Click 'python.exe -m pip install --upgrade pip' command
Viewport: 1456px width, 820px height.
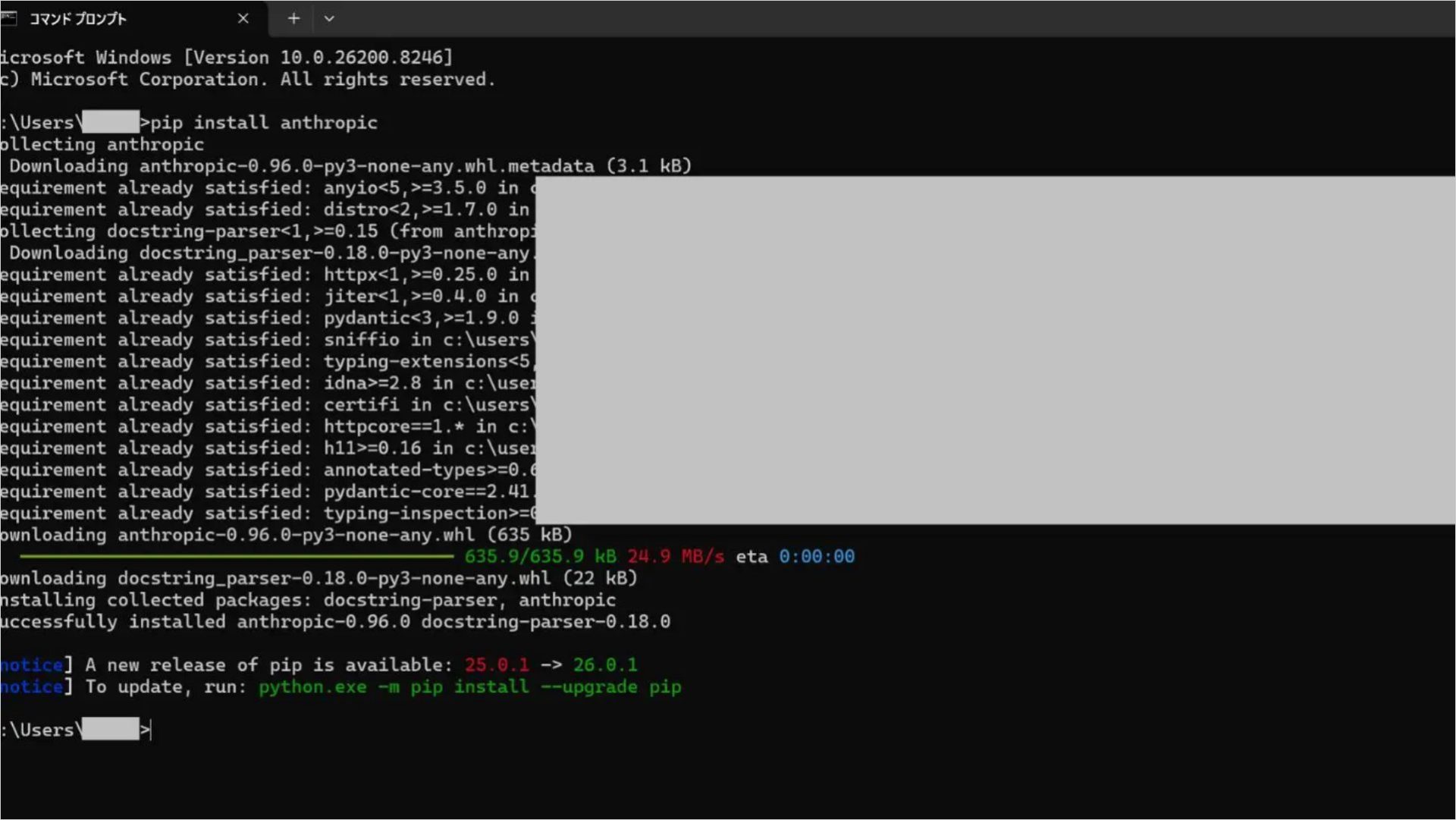pos(470,687)
